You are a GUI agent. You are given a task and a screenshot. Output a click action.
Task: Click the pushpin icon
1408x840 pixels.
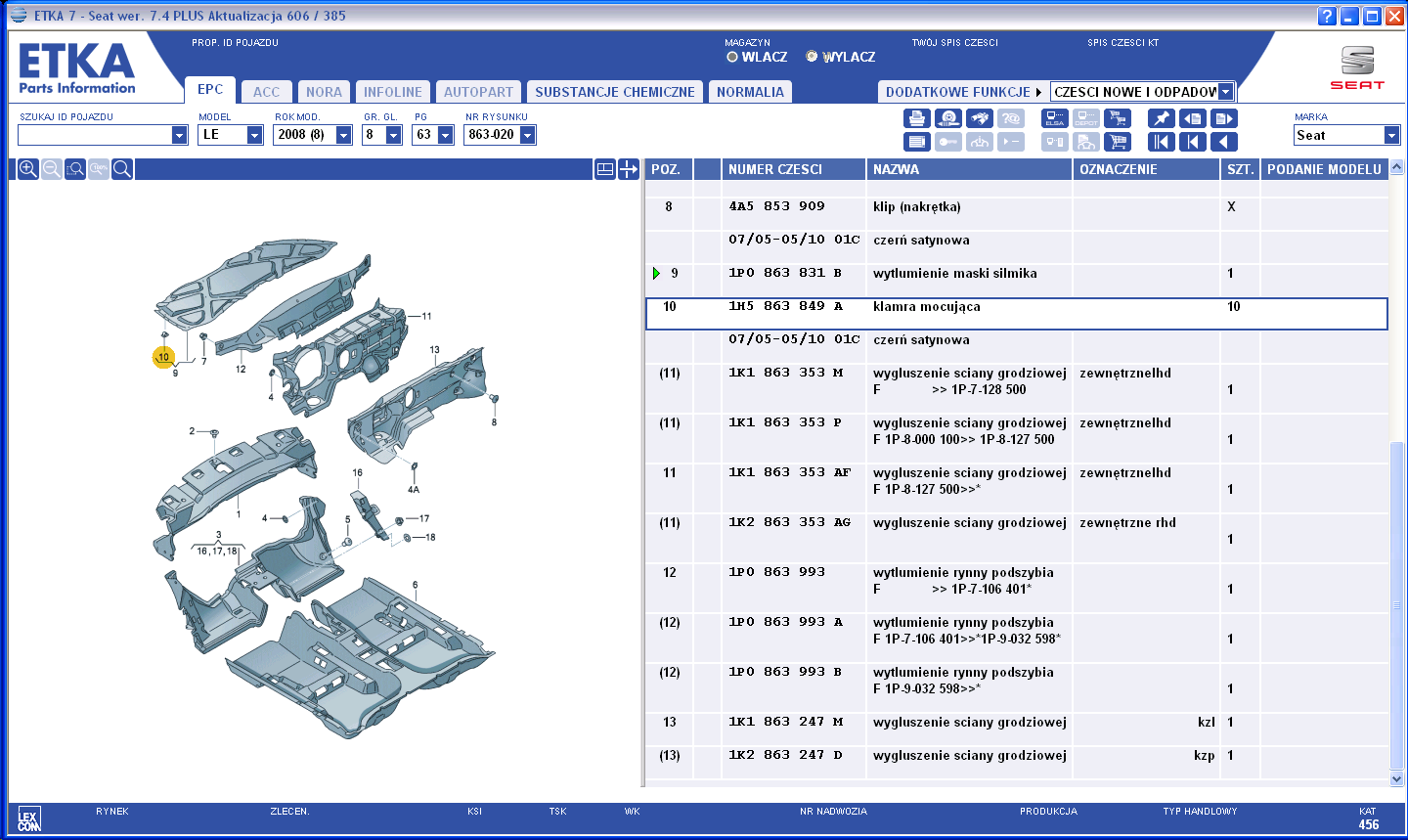coord(1161,118)
